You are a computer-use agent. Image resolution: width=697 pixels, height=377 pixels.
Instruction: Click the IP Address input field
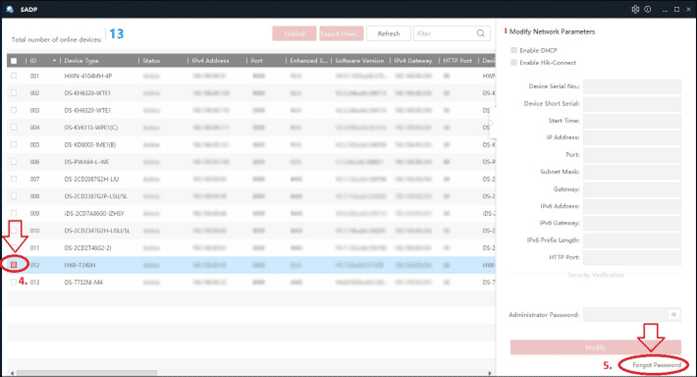632,137
